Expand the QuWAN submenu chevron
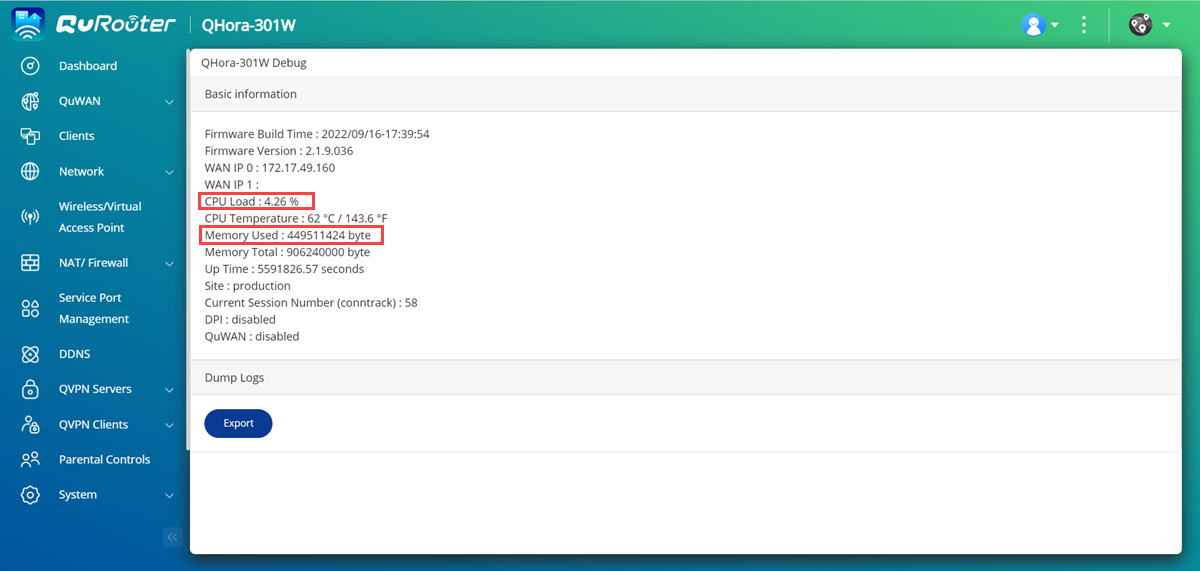This screenshot has height=571, width=1200. (x=170, y=101)
